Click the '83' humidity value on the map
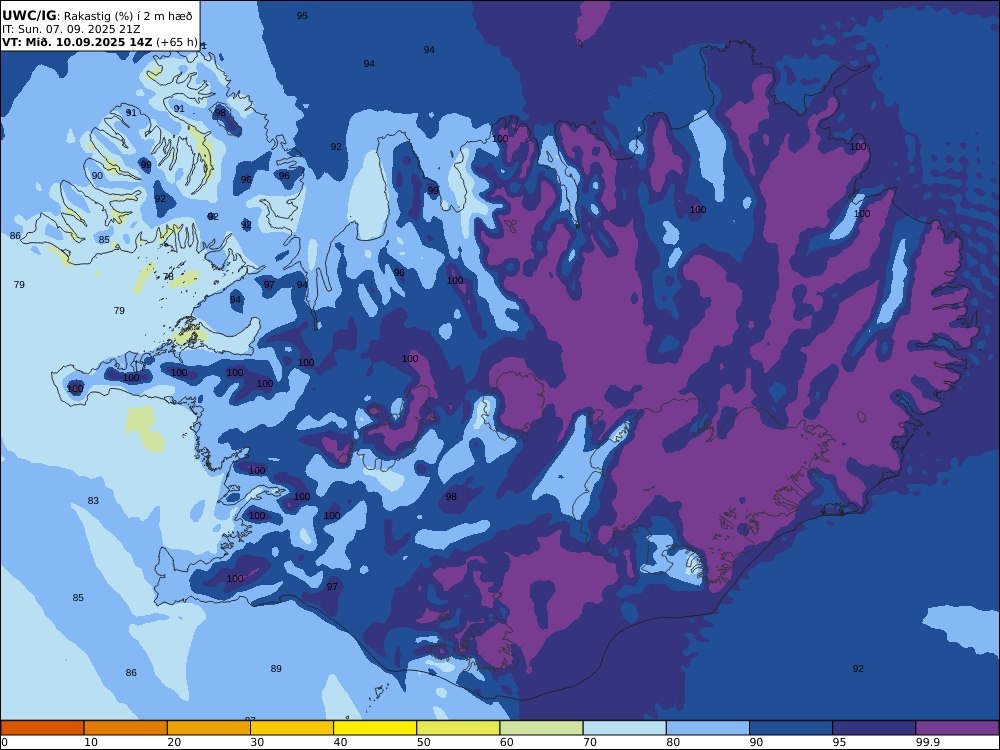The image size is (1000, 750). pyautogui.click(x=93, y=501)
